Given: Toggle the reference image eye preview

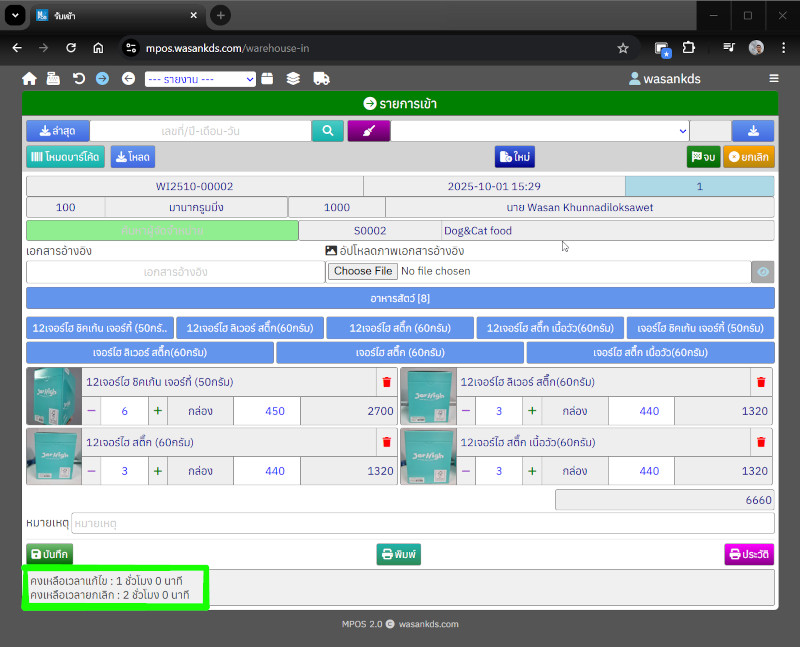Looking at the screenshot, I should click(x=763, y=271).
